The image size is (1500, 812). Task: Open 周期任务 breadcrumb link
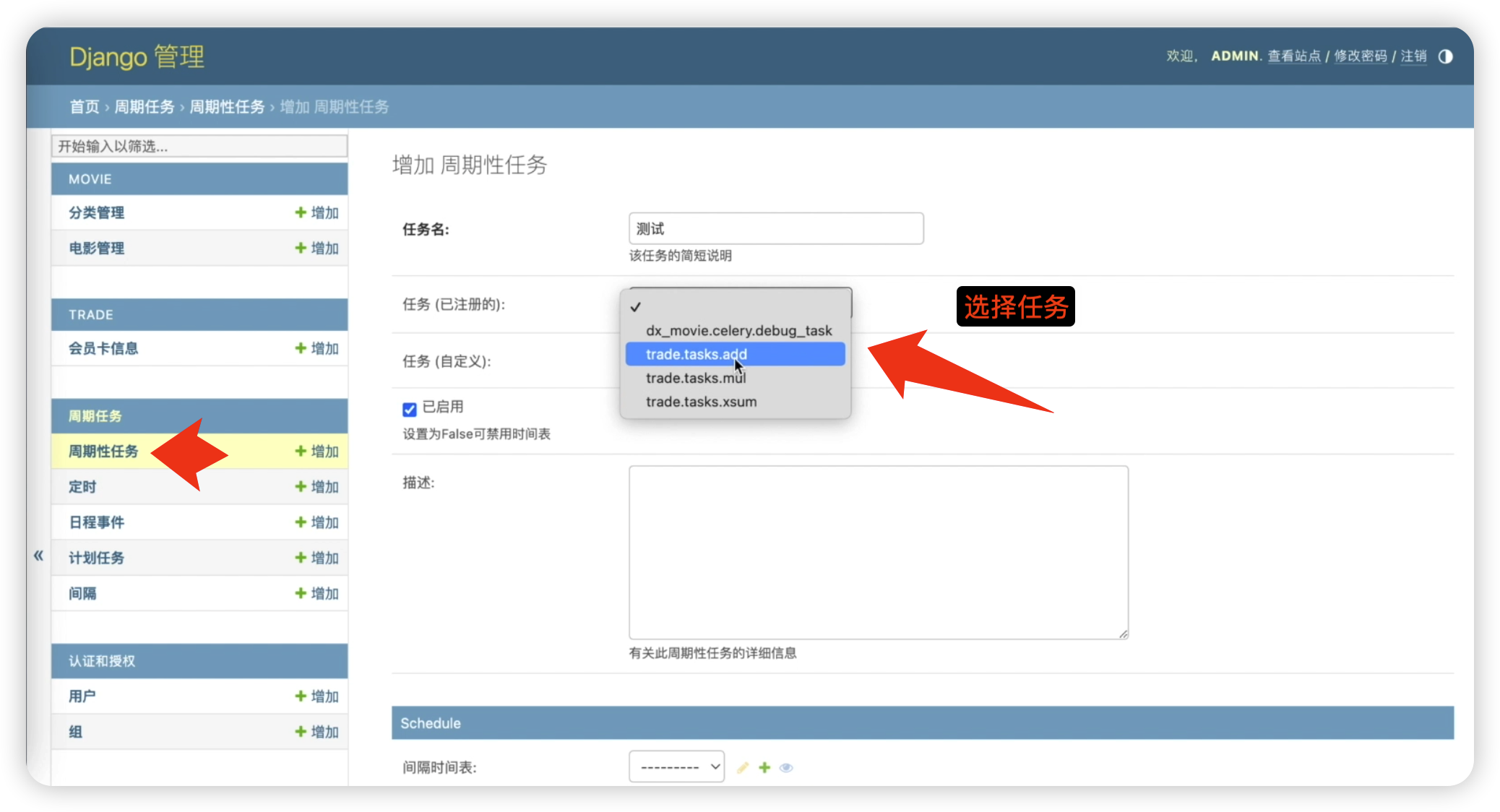(145, 107)
